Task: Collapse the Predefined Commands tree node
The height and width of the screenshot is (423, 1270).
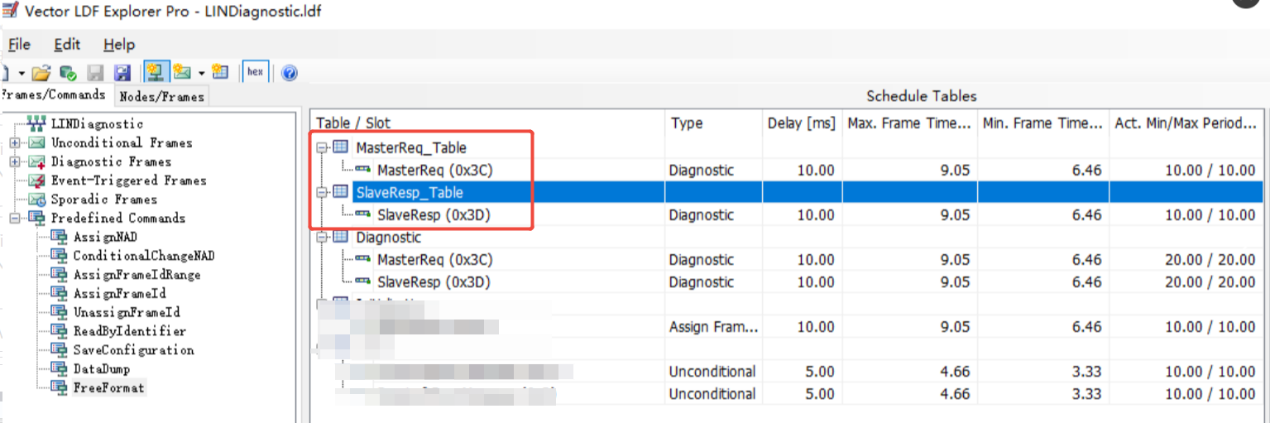Action: [x=15, y=218]
